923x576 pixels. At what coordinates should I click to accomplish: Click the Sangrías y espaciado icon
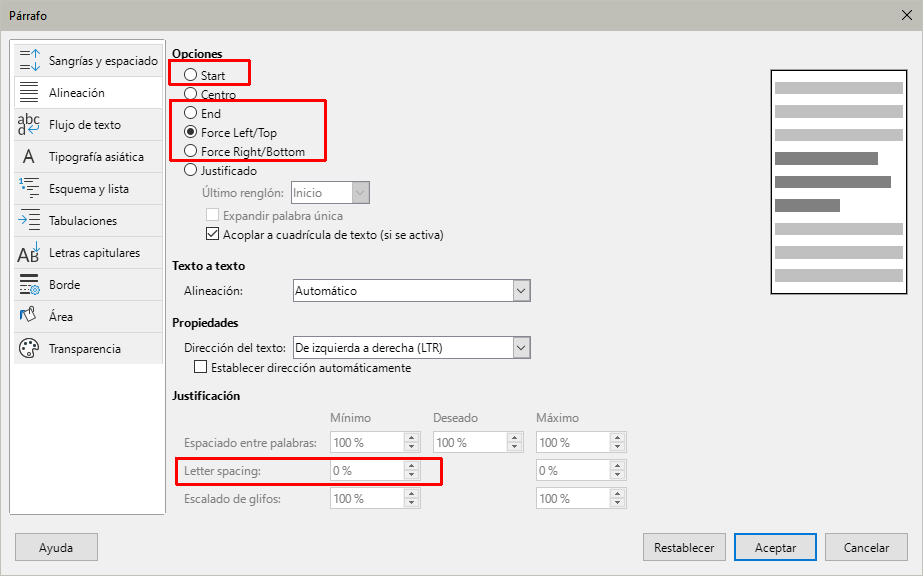point(29,61)
